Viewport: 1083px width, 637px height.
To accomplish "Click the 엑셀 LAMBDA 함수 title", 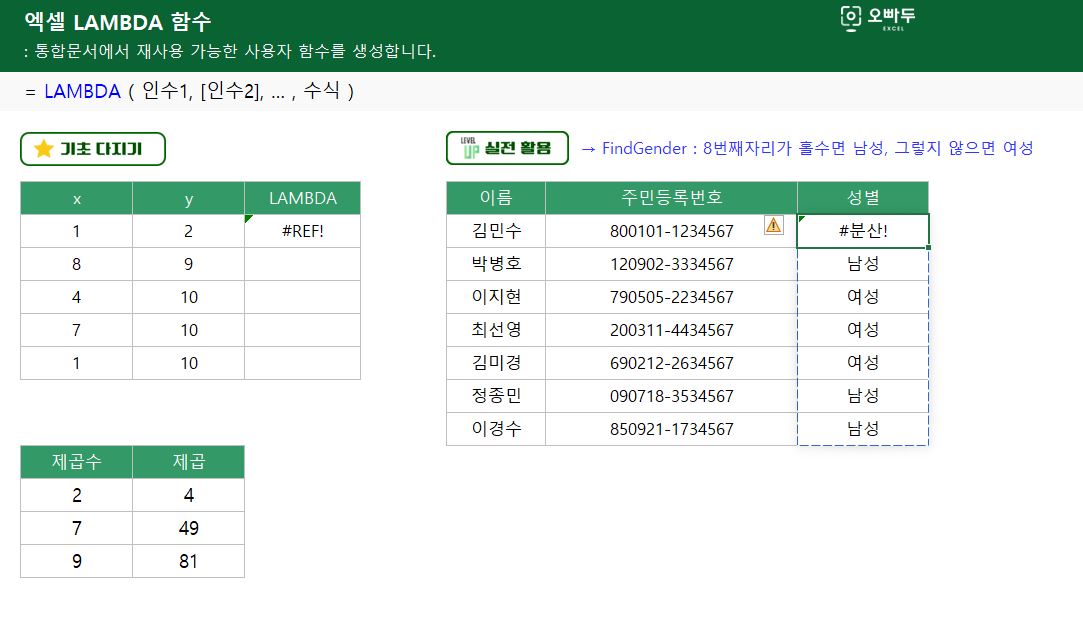I will (x=118, y=21).
